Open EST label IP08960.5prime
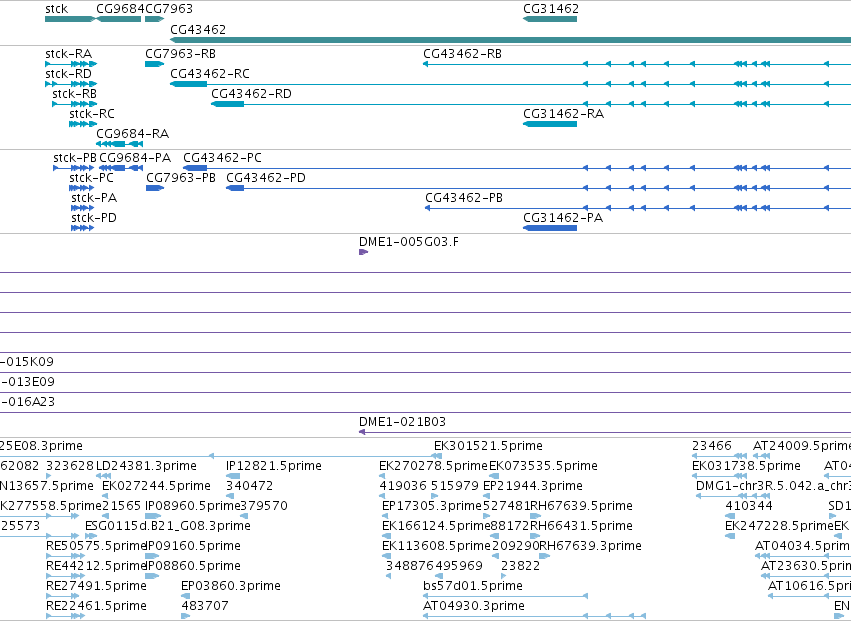The width and height of the screenshot is (851, 621). (193, 506)
